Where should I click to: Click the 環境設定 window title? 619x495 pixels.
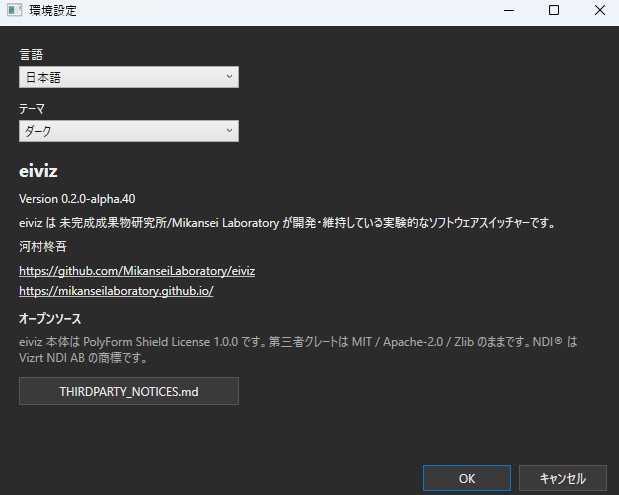53,10
